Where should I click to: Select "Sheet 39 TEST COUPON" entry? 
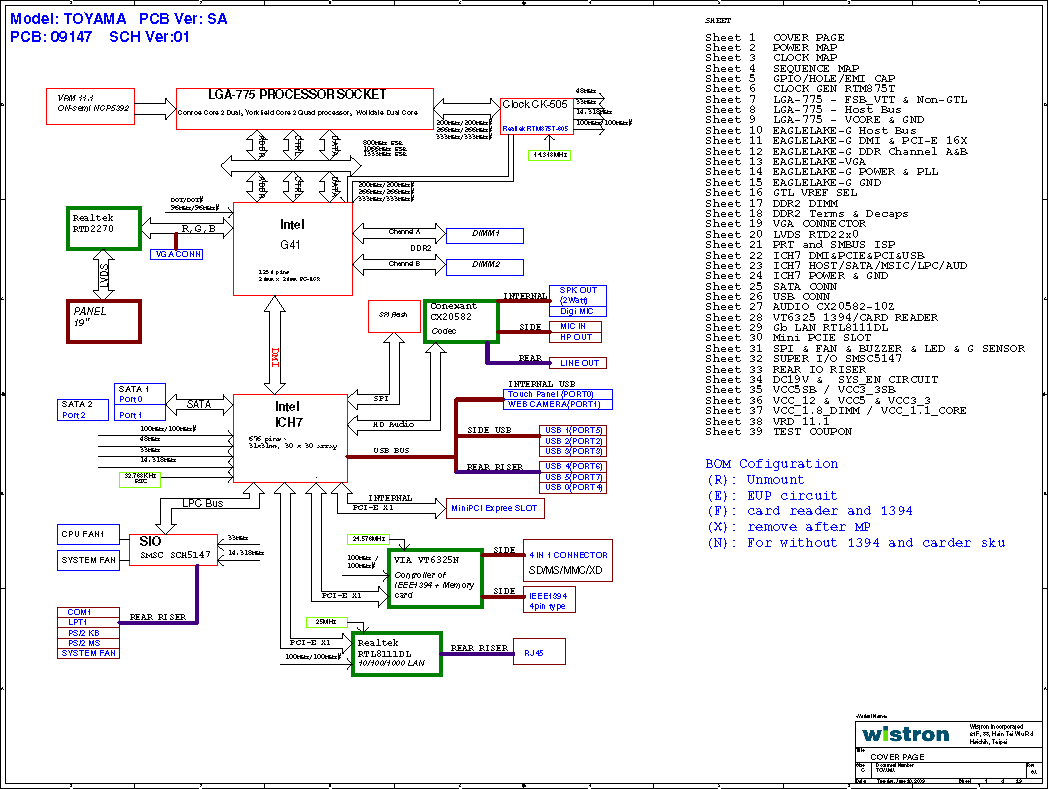click(779, 432)
